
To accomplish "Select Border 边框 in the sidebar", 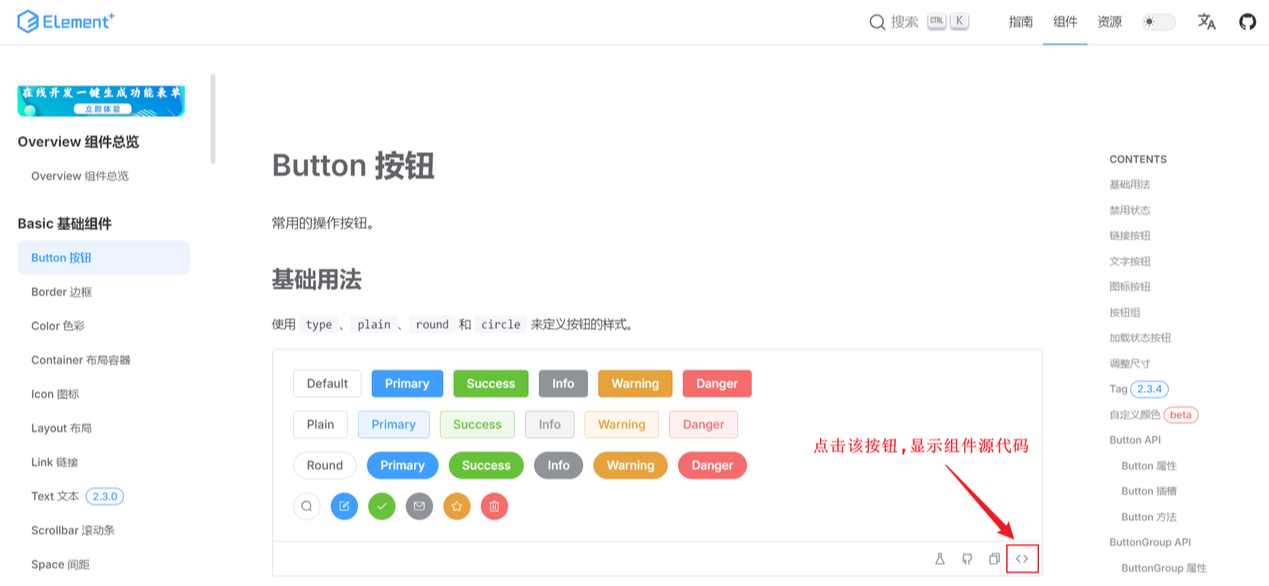I will point(62,292).
